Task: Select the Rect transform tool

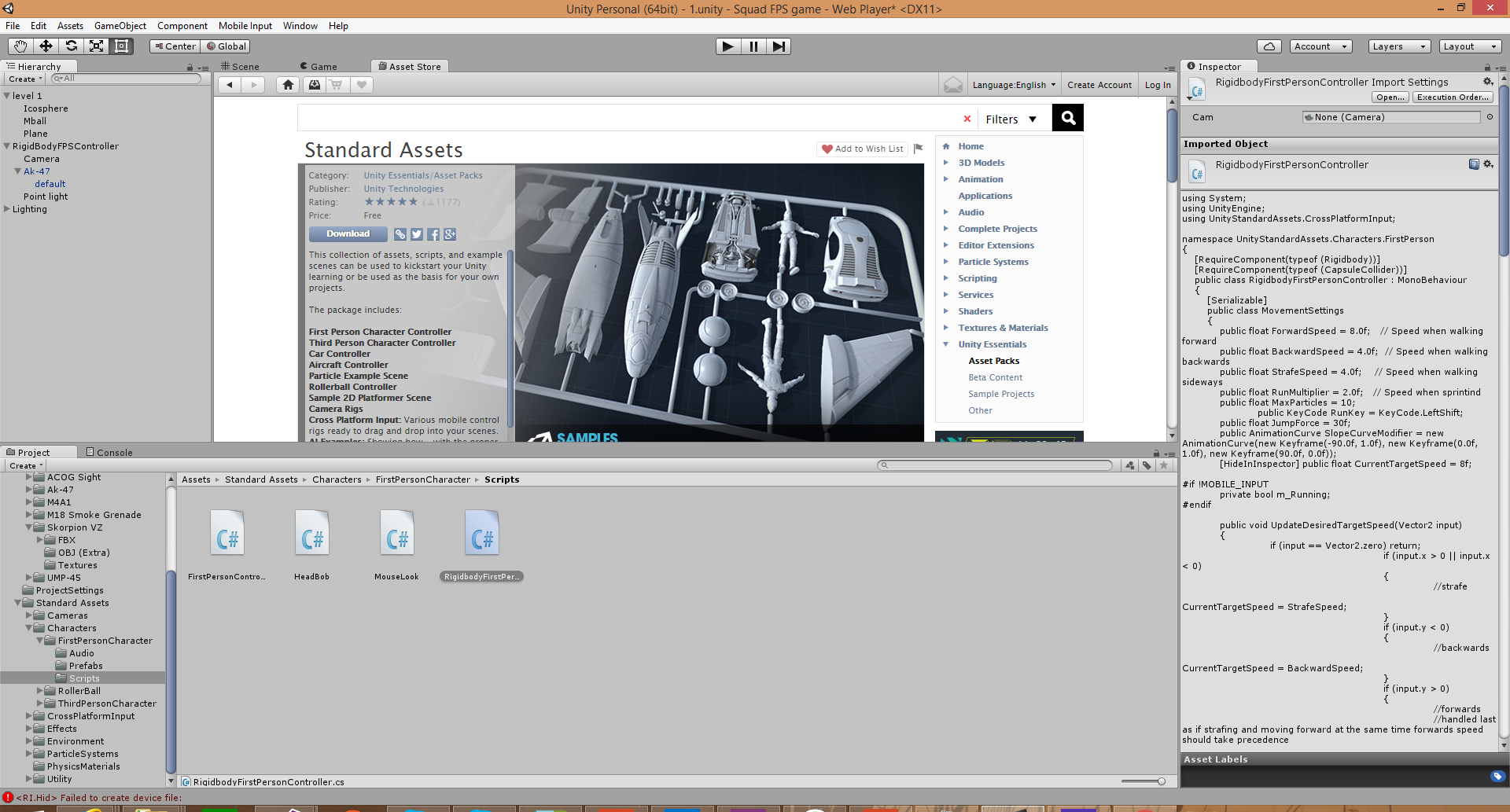Action: point(121,46)
